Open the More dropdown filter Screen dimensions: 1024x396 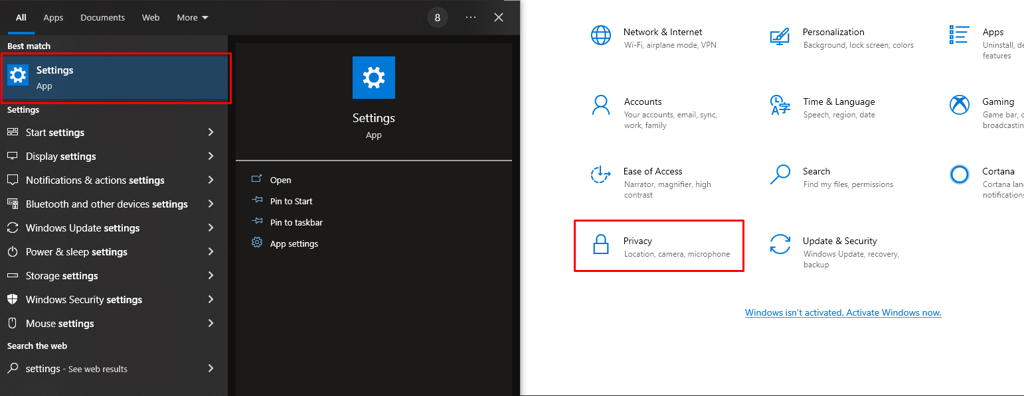pyautogui.click(x=193, y=18)
